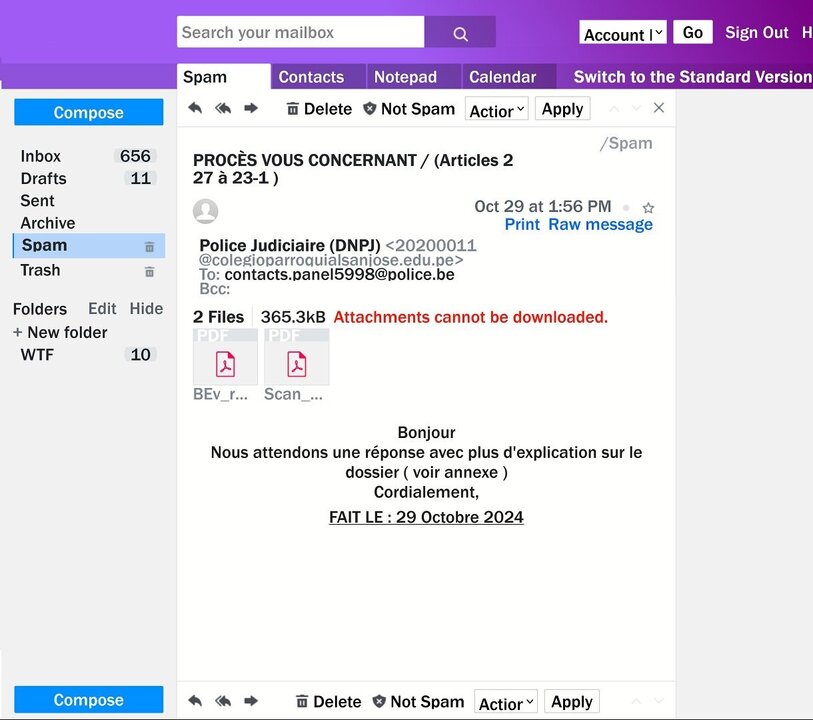Open the Raw message link
The image size is (813, 720).
[600, 225]
